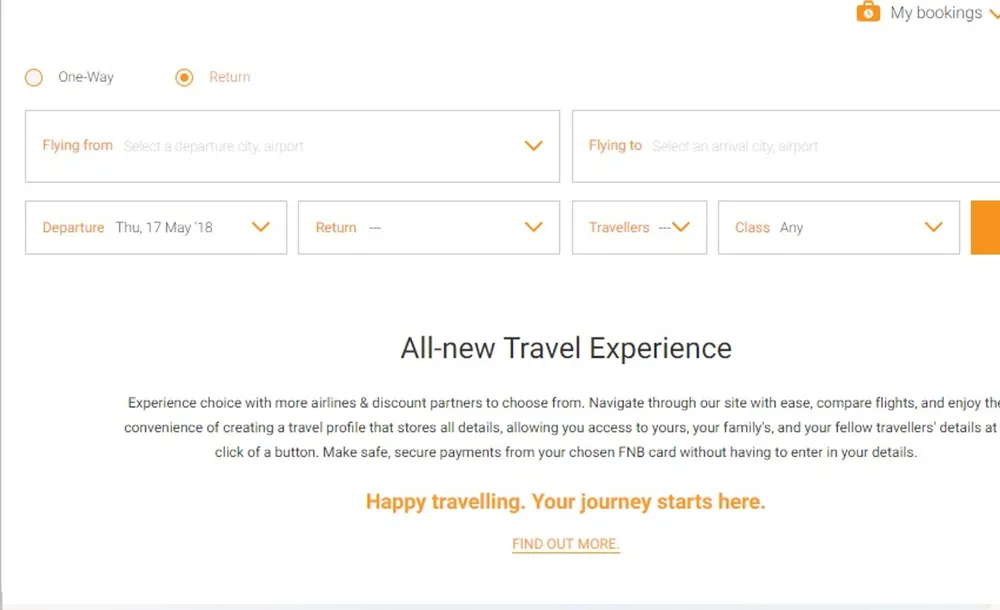
Task: Click the Class Any selection field
Action: (x=820, y=228)
